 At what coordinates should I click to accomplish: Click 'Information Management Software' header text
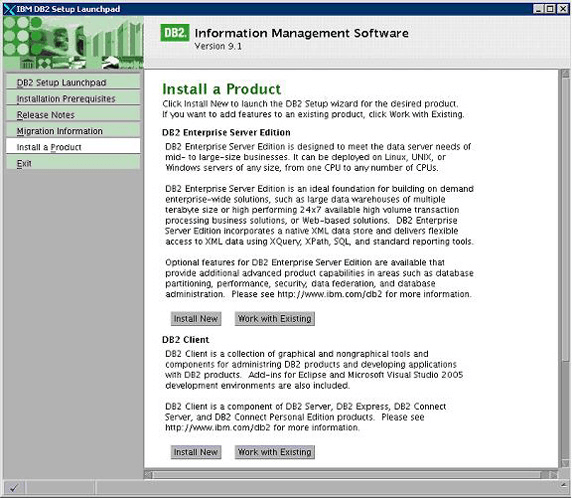pyautogui.click(x=301, y=33)
